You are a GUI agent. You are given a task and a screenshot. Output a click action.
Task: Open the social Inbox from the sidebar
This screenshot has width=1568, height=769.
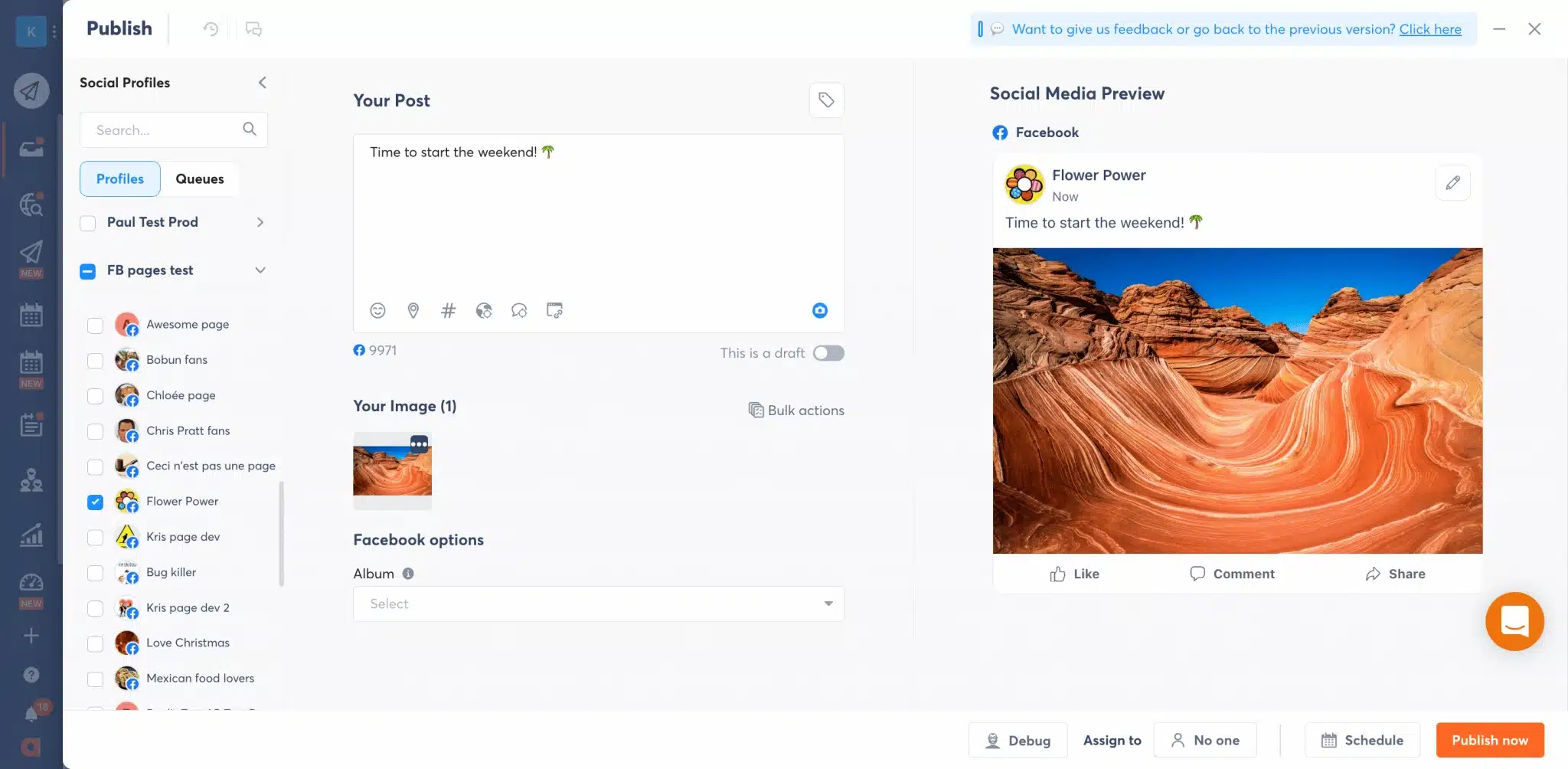click(x=31, y=149)
